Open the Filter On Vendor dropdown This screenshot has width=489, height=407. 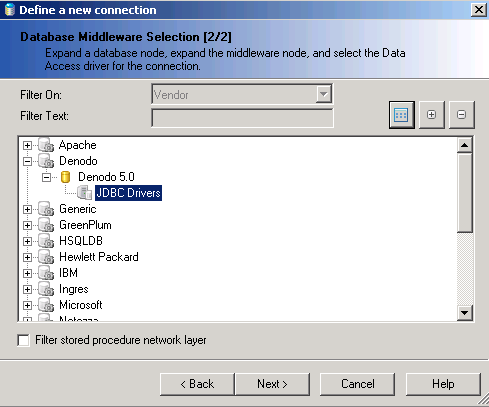[323, 94]
